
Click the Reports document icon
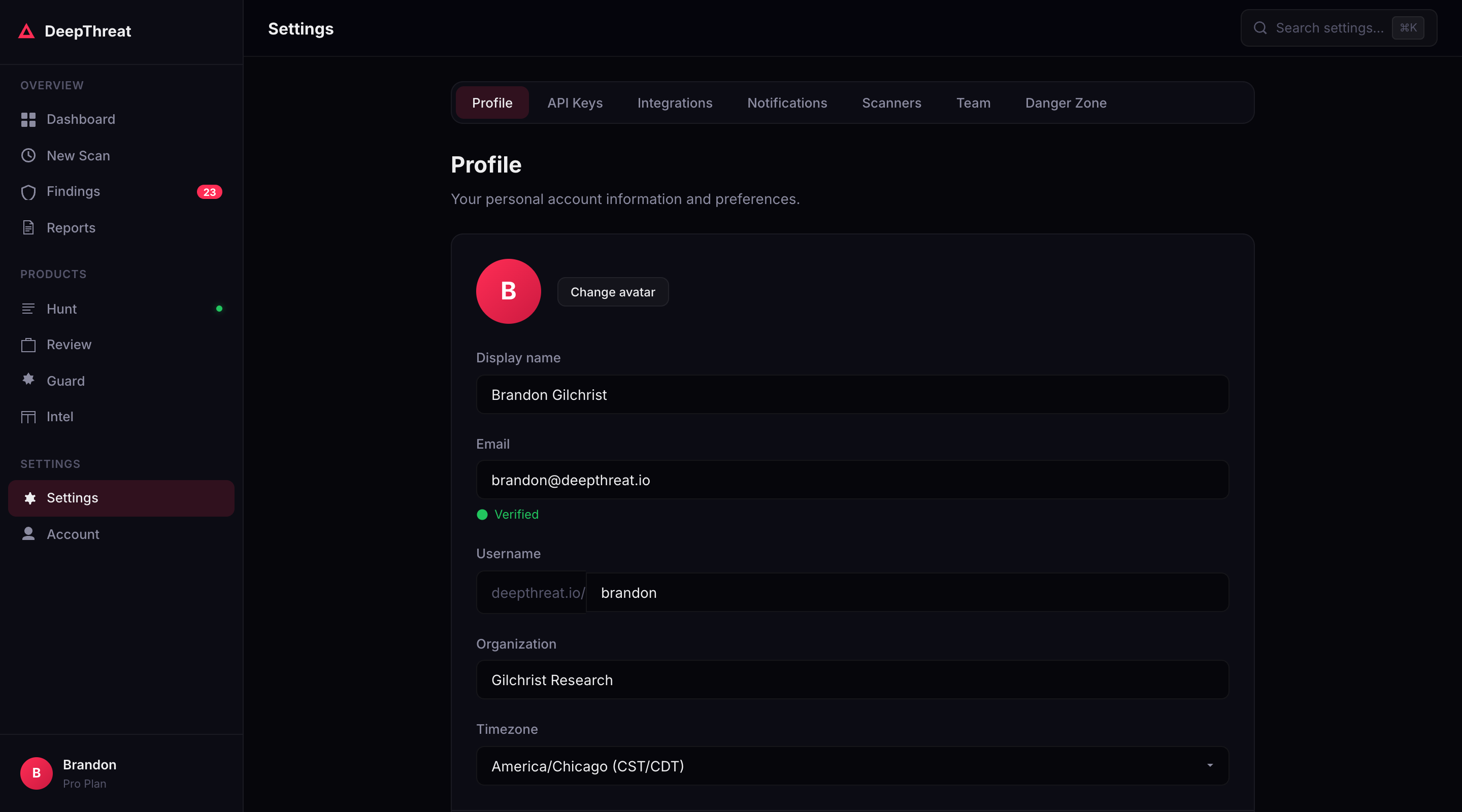click(28, 227)
